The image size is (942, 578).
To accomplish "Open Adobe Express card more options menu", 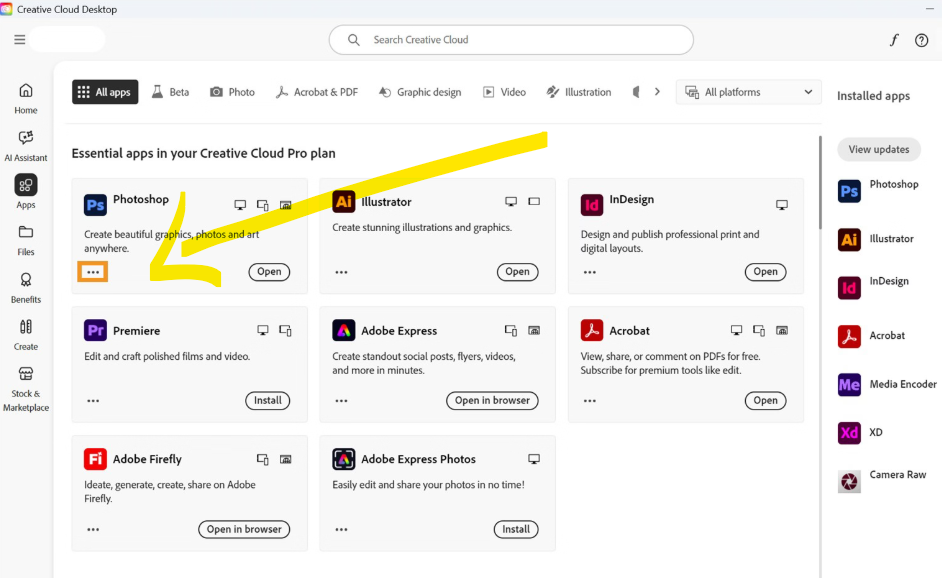I will point(341,401).
